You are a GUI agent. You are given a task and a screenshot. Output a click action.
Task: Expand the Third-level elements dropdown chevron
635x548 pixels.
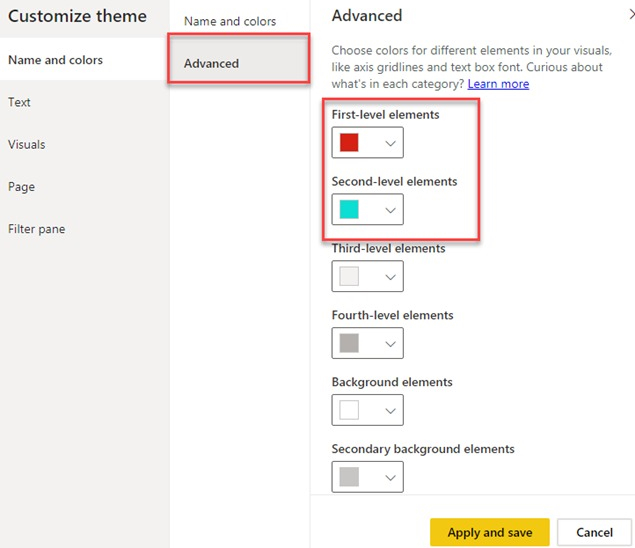pyautogui.click(x=391, y=276)
